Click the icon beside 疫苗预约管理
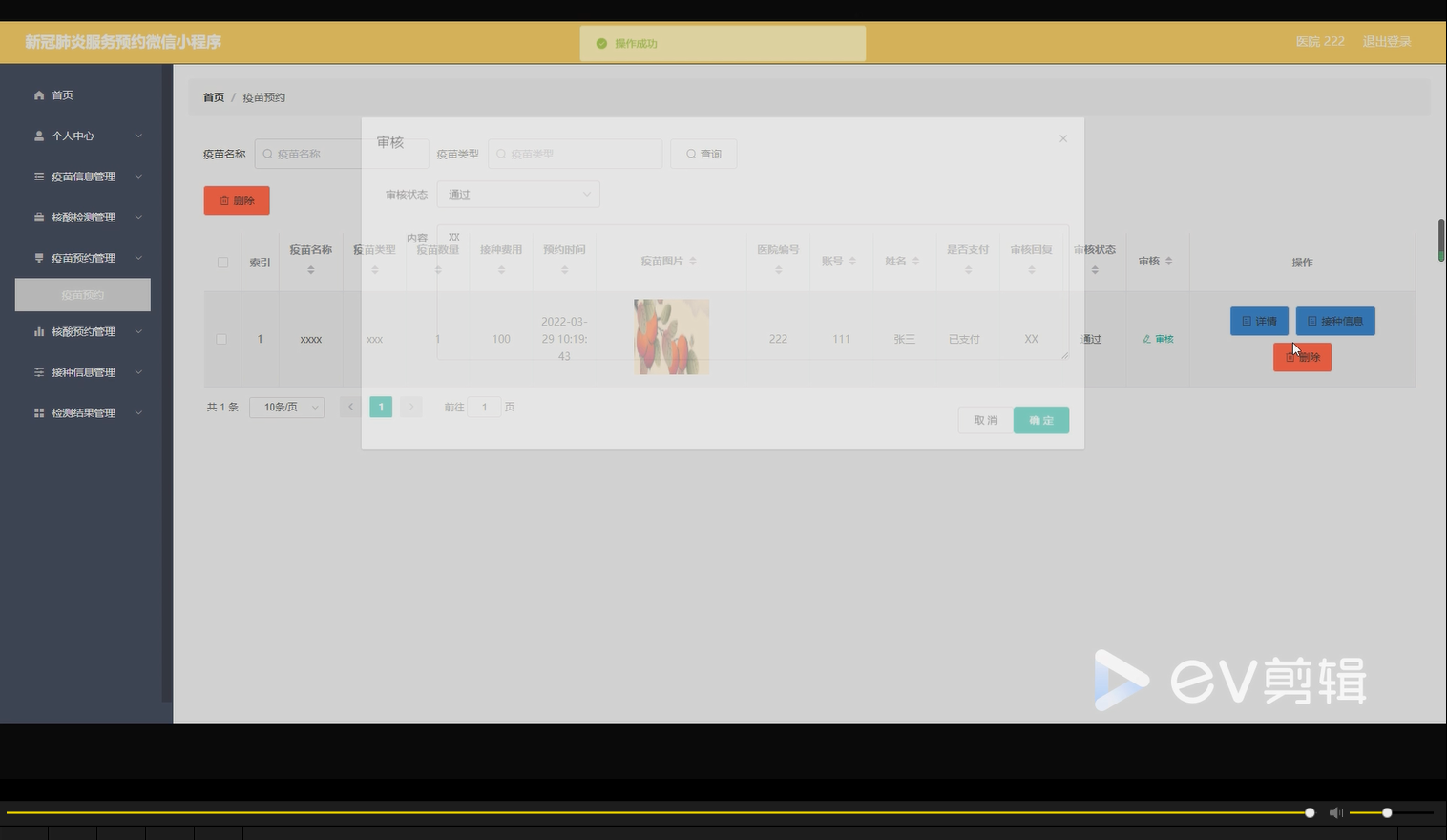1447x840 pixels. click(39, 258)
